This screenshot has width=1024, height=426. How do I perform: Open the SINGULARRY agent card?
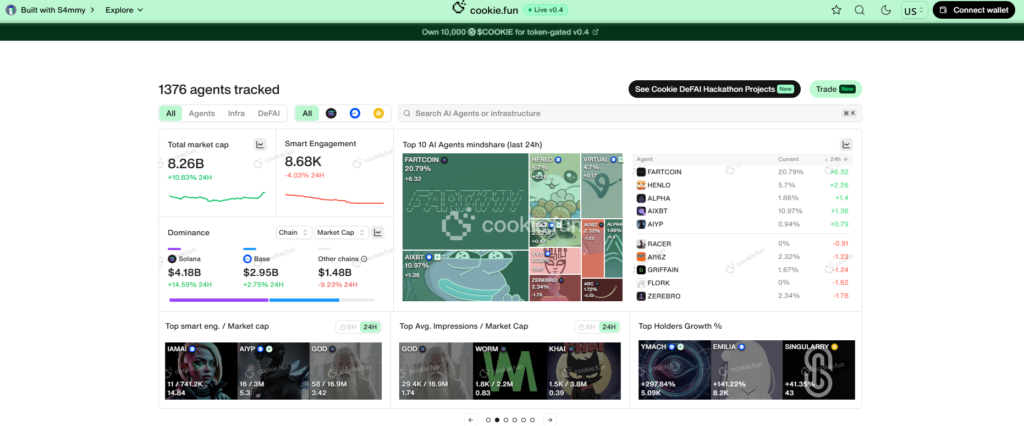click(819, 370)
